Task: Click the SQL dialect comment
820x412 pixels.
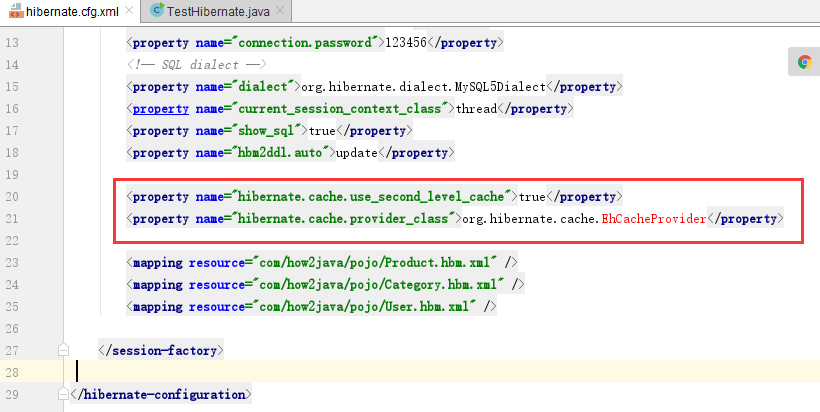Action: pyautogui.click(x=197, y=65)
